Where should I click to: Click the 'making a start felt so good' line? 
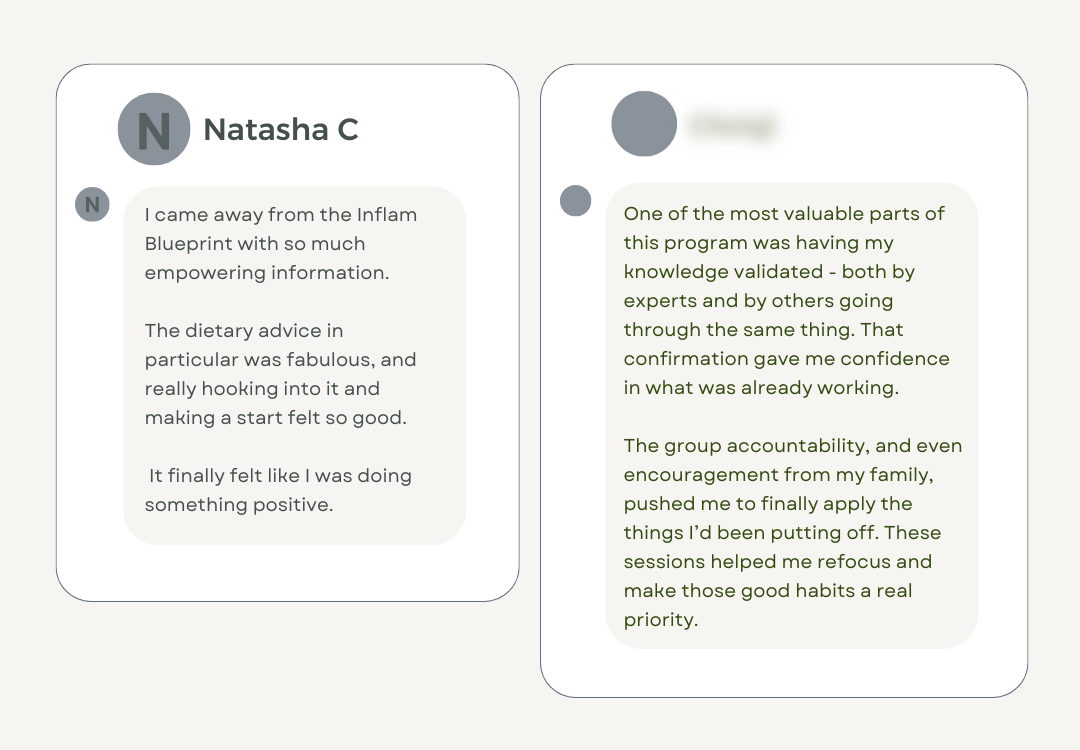coord(275,418)
